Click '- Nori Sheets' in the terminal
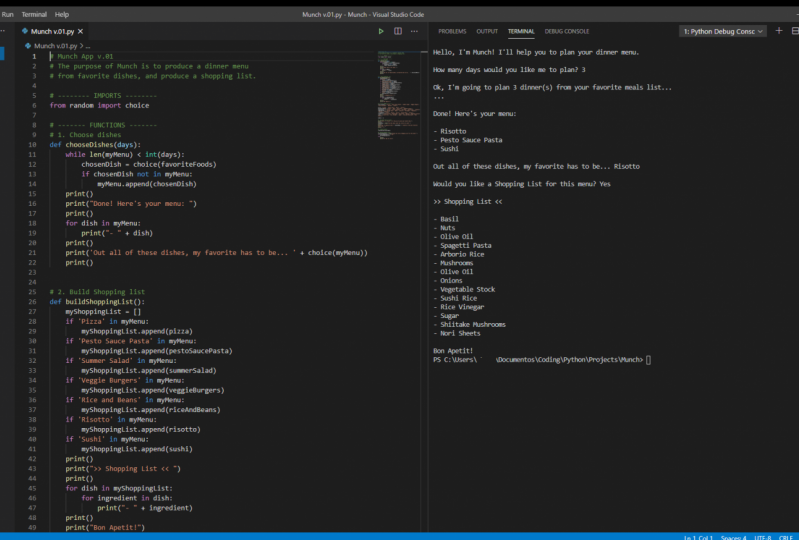The height and width of the screenshot is (540, 799). point(457,333)
